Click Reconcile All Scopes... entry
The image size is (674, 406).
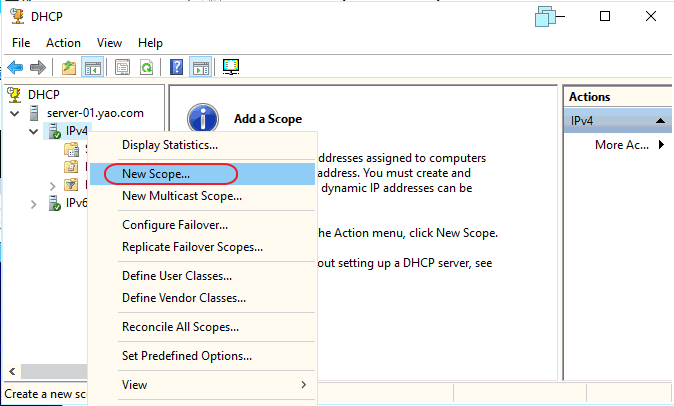click(x=180, y=327)
